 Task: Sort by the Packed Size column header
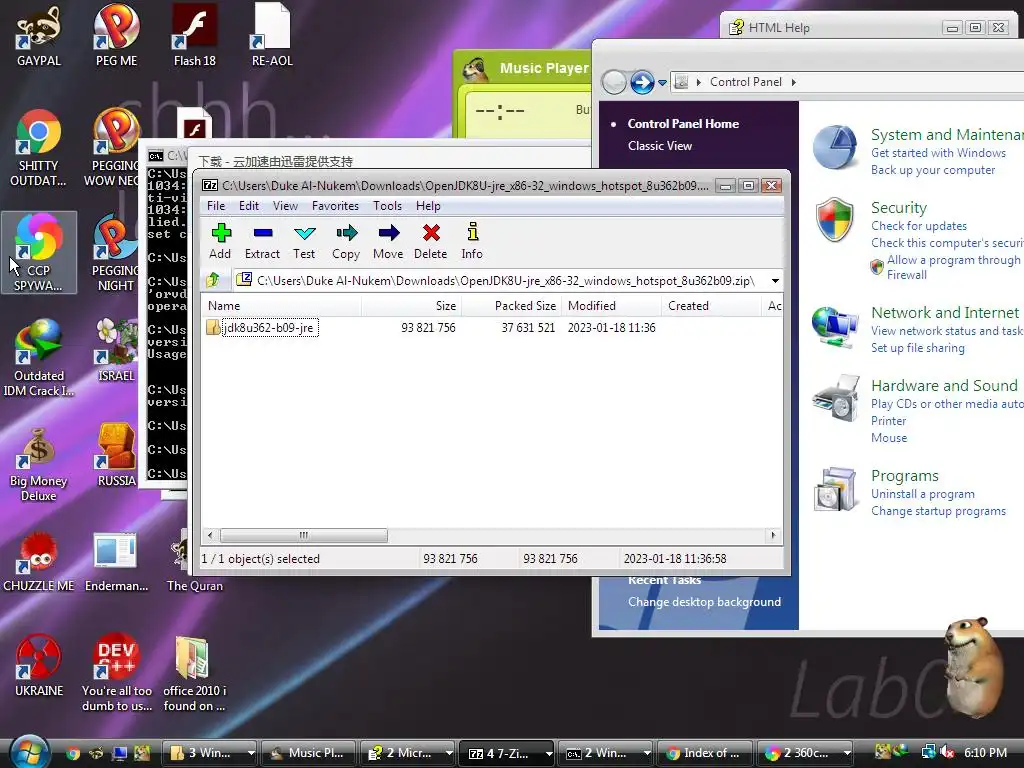click(511, 306)
